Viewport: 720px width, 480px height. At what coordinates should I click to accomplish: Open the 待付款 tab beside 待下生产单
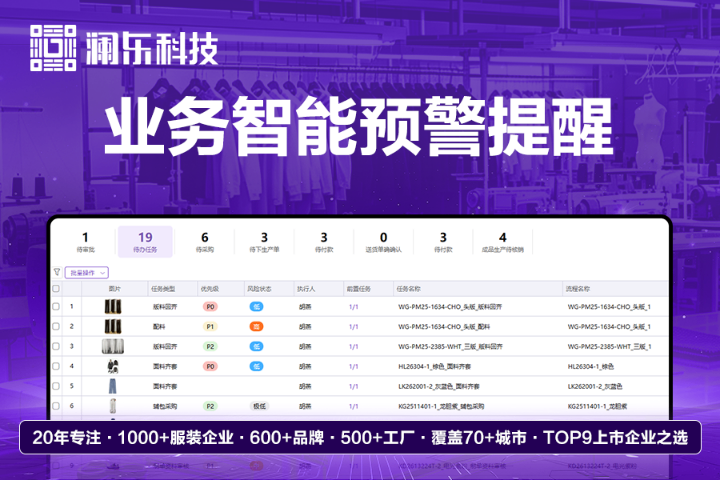tap(324, 242)
